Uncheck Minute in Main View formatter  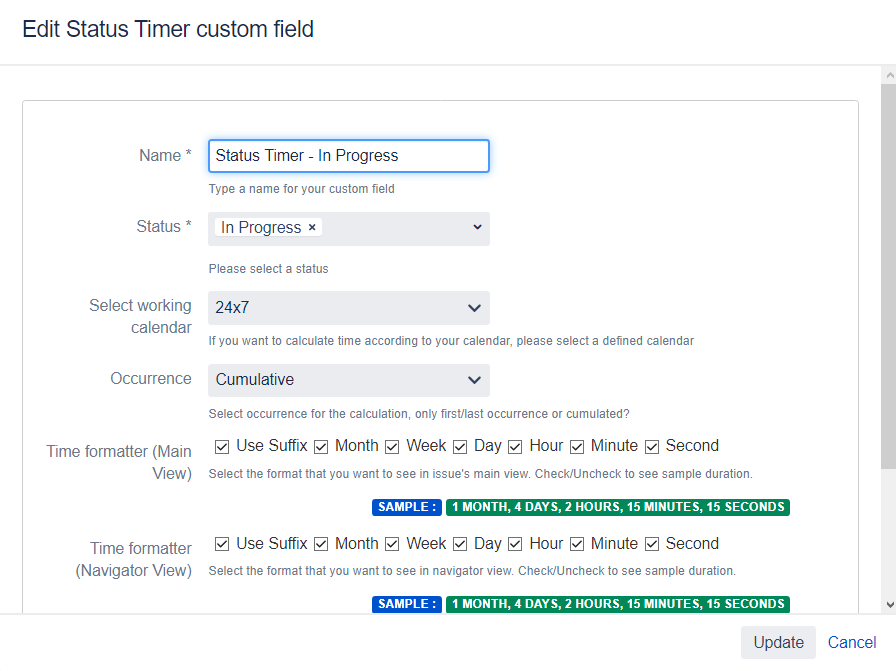pyautogui.click(x=577, y=446)
